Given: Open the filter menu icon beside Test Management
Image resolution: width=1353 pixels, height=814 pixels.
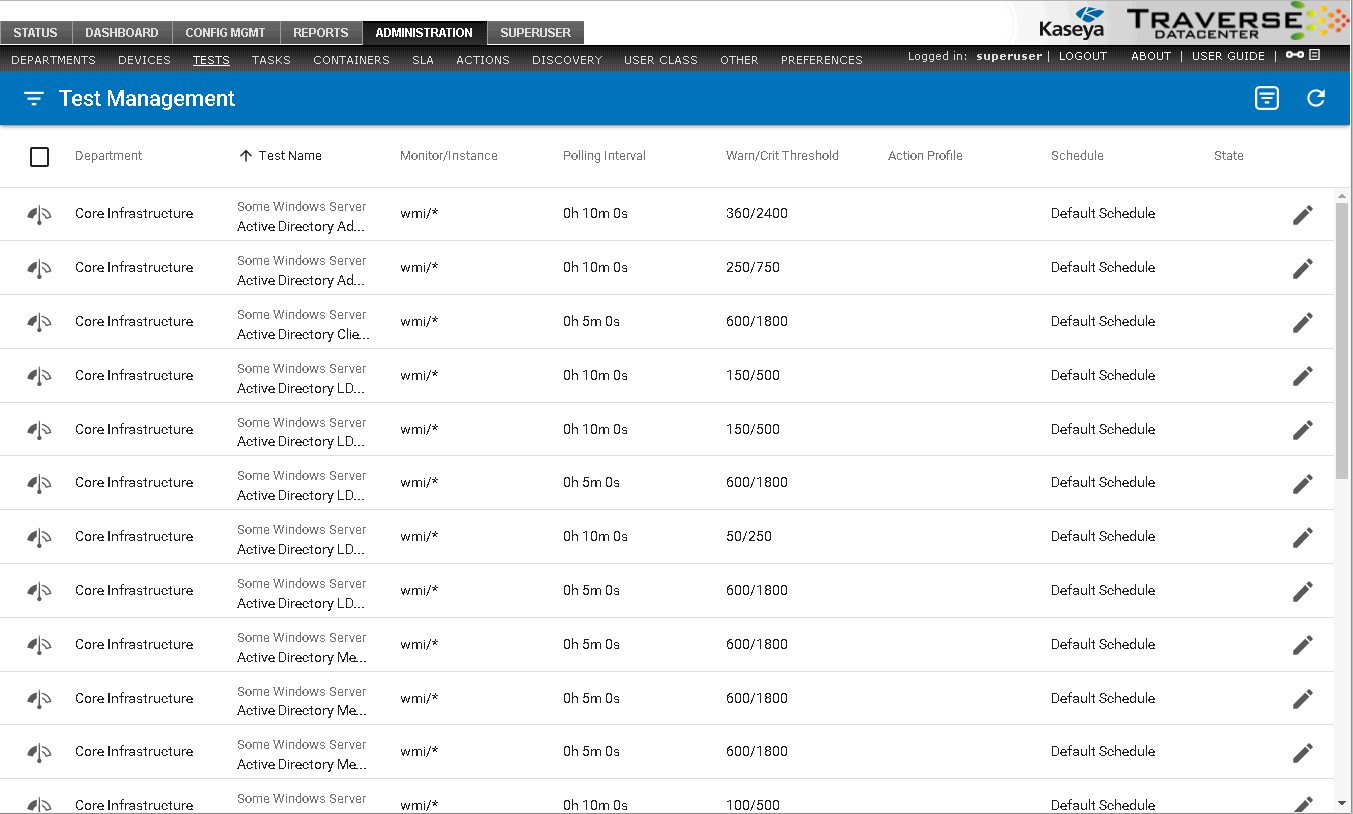Looking at the screenshot, I should tap(34, 99).
